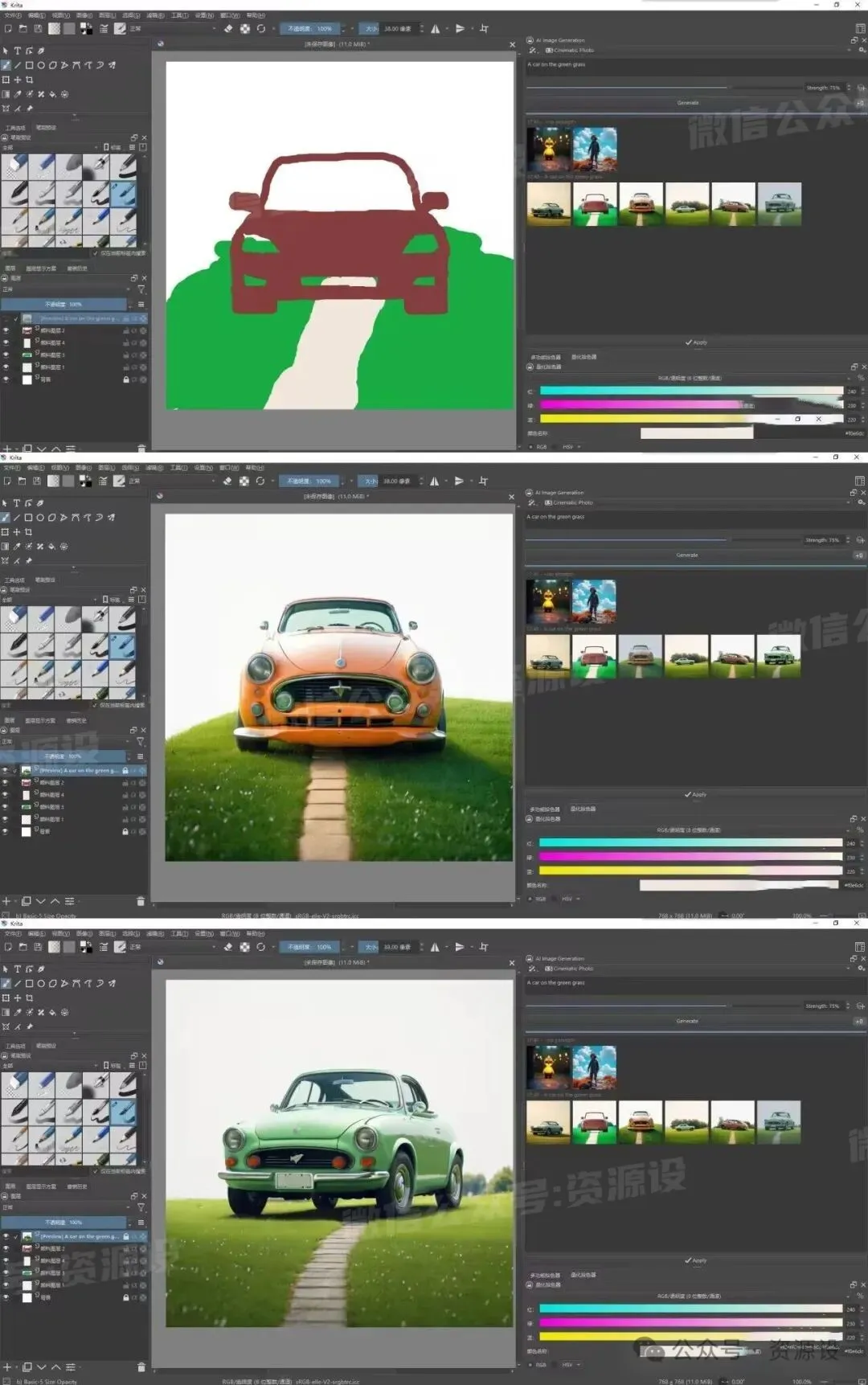
Task: Open AI generation settings gear in the top screenshot
Action: 862,50
